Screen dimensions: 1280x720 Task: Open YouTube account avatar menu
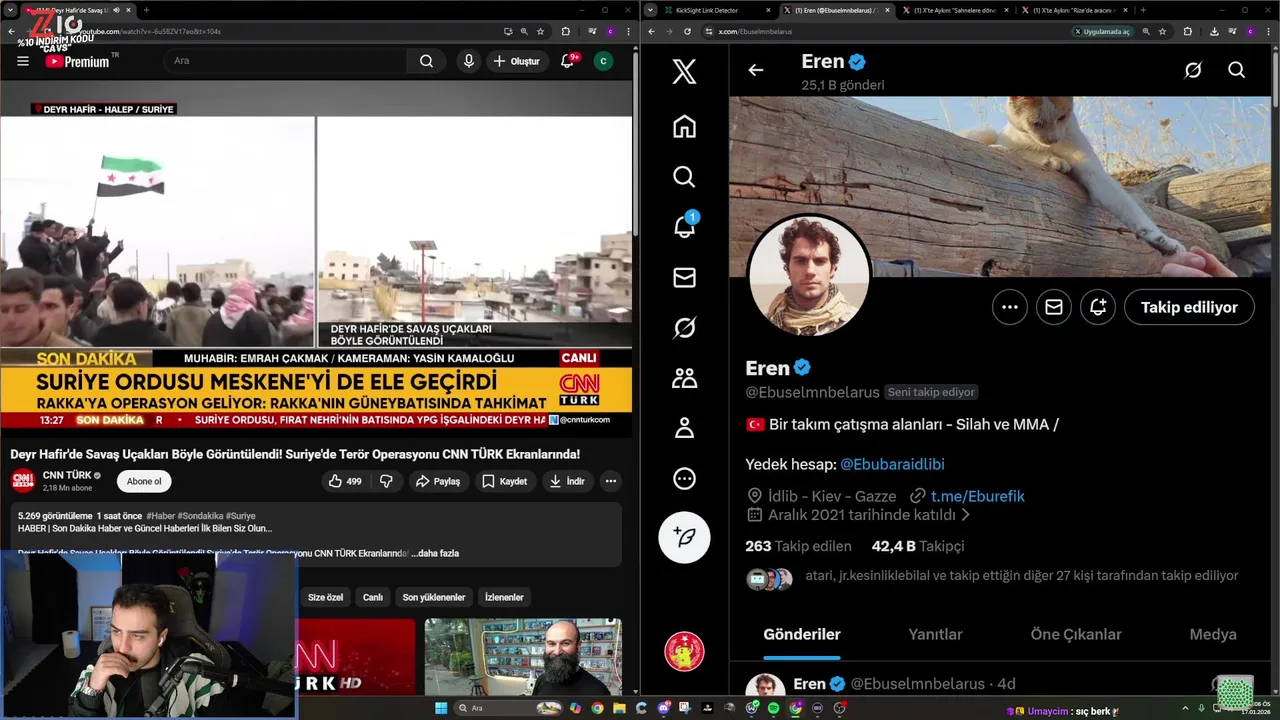point(603,61)
